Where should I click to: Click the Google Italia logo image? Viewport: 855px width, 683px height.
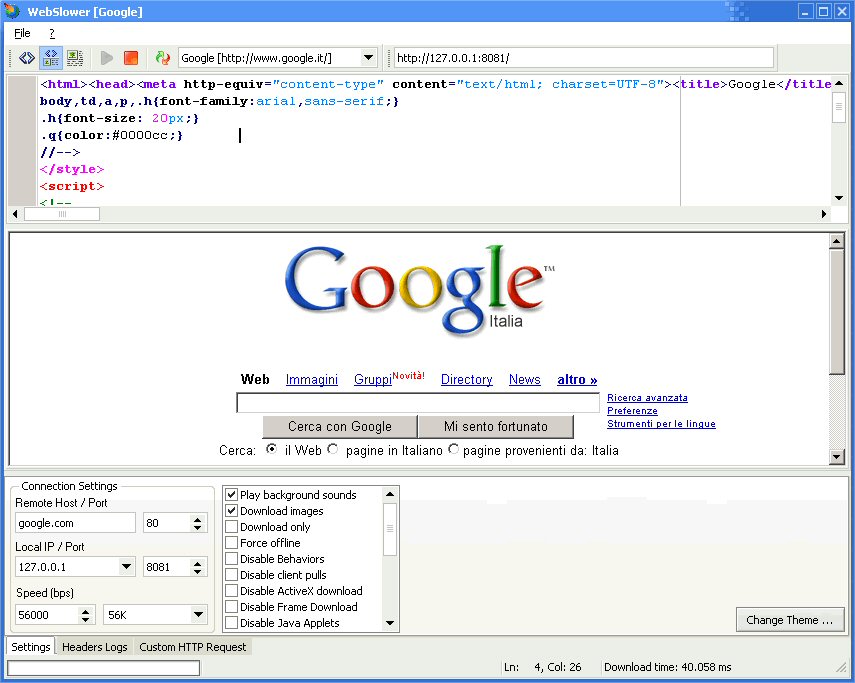(419, 289)
